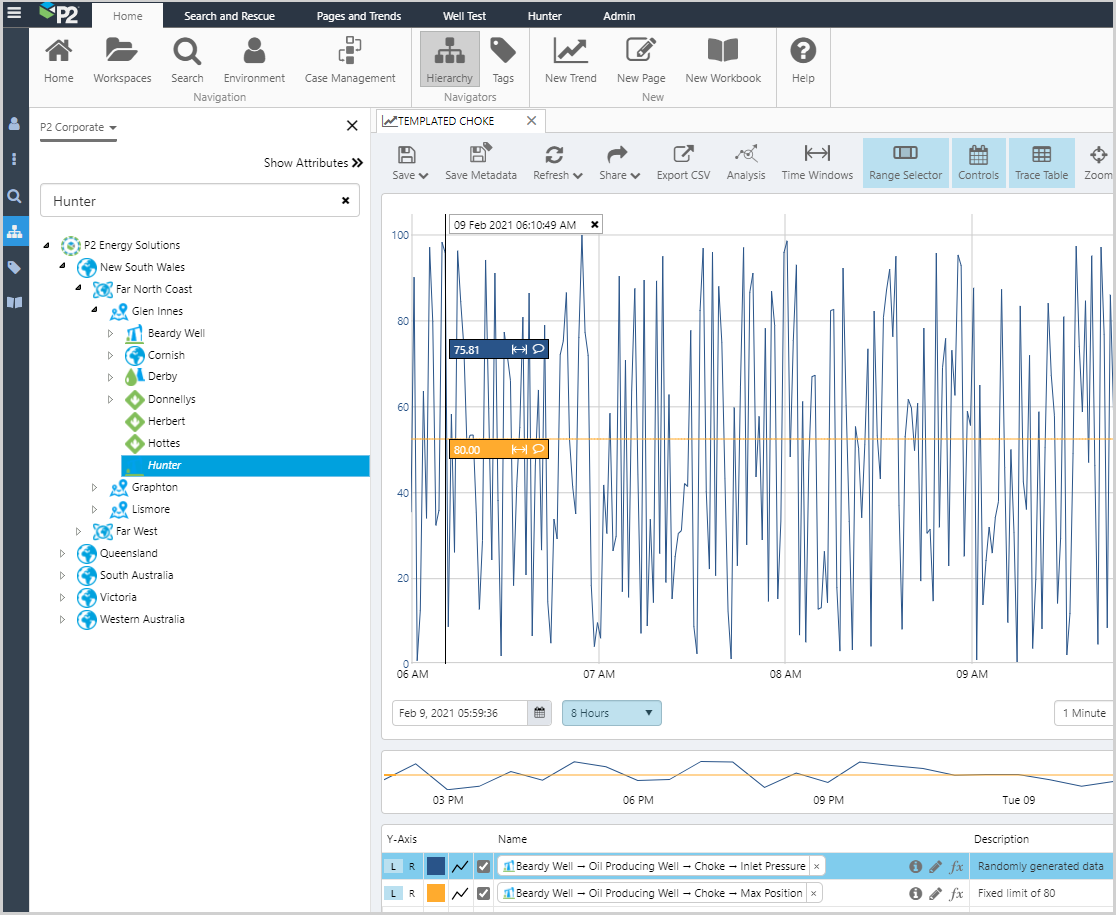The image size is (1116, 915).
Task: Click the Export CSV icon
Action: pyautogui.click(x=683, y=163)
